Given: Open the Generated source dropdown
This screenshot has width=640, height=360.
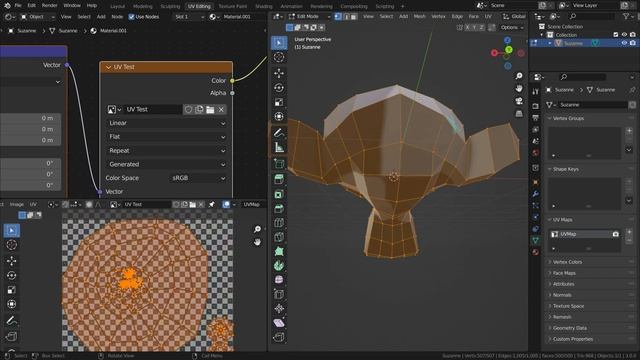Looking at the screenshot, I should tap(167, 164).
